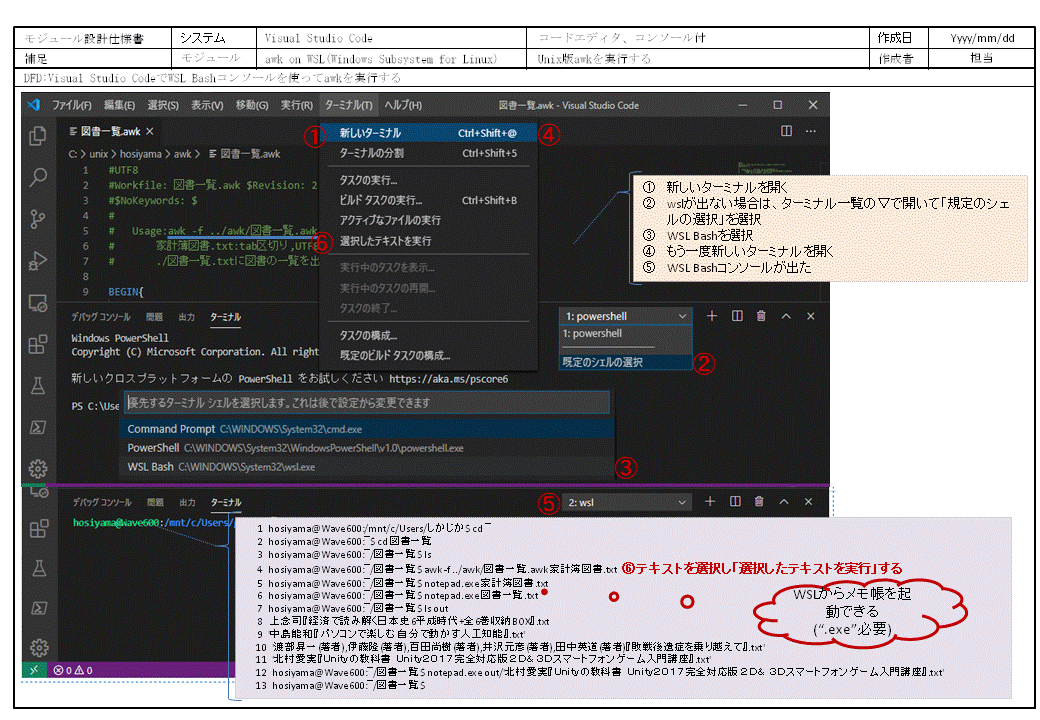
Task: Kill the wsl terminal with the trash icon
Action: (759, 502)
